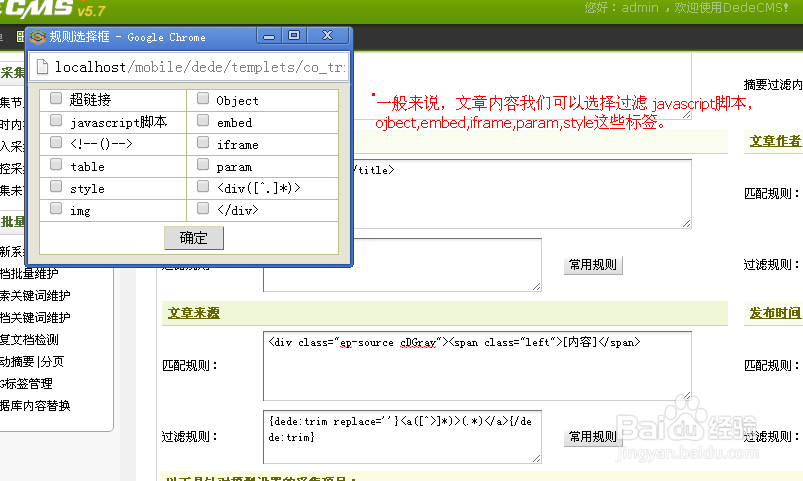Click the 确定 confirm button
The width and height of the screenshot is (803, 481).
click(193, 237)
